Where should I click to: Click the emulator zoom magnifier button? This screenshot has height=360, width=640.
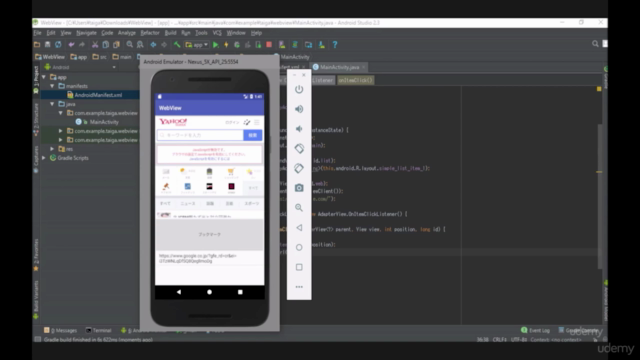click(299, 207)
